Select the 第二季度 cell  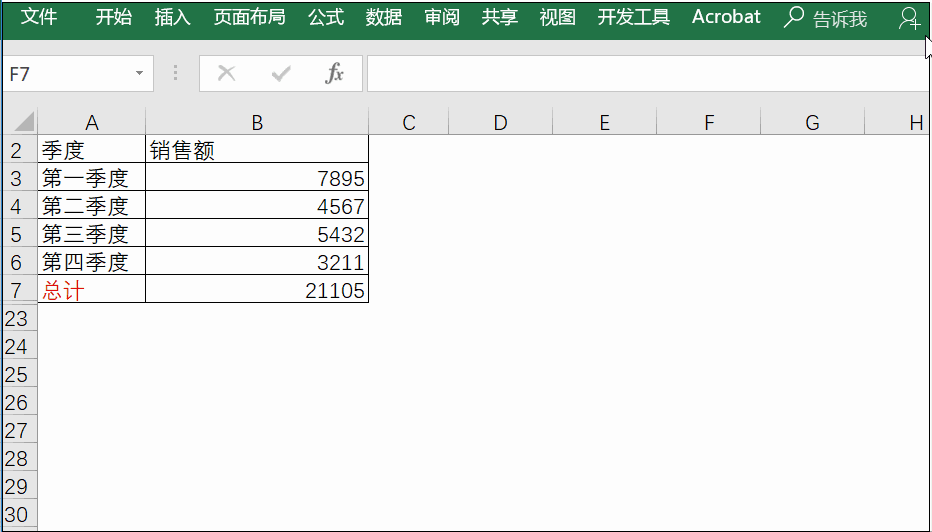coord(92,206)
